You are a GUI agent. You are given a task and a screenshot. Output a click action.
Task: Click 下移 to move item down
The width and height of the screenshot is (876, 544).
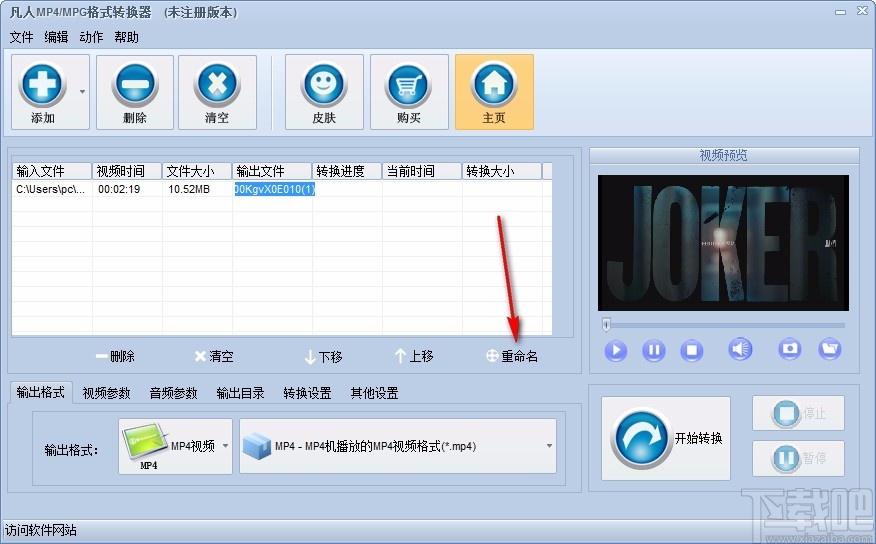point(323,356)
